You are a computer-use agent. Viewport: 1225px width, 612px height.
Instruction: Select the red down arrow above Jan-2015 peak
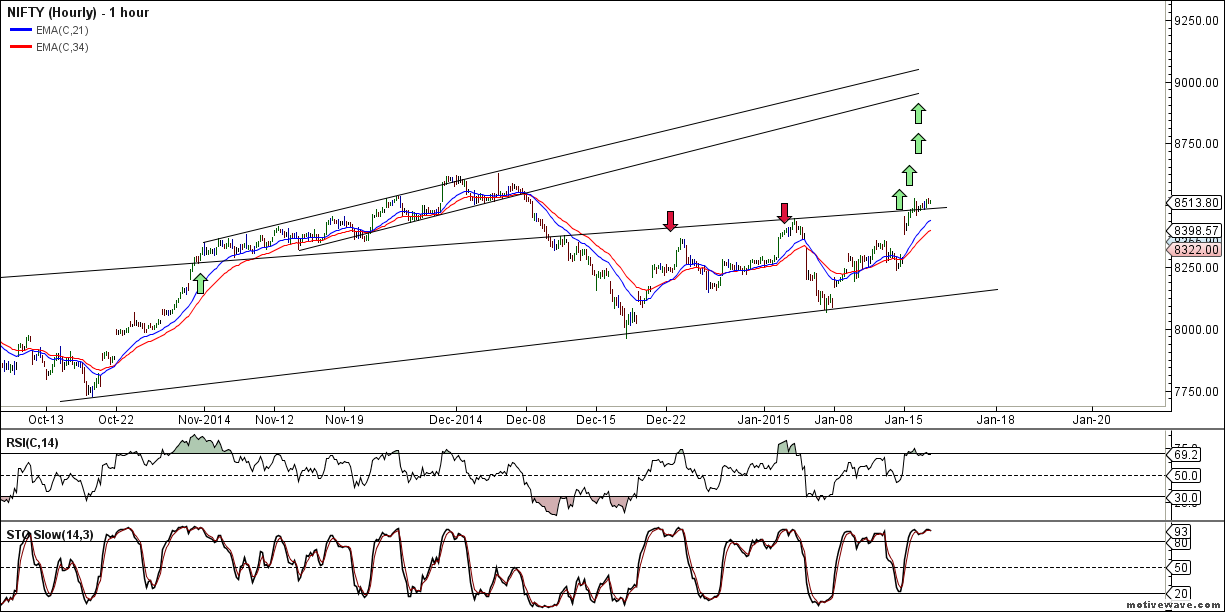(x=785, y=212)
